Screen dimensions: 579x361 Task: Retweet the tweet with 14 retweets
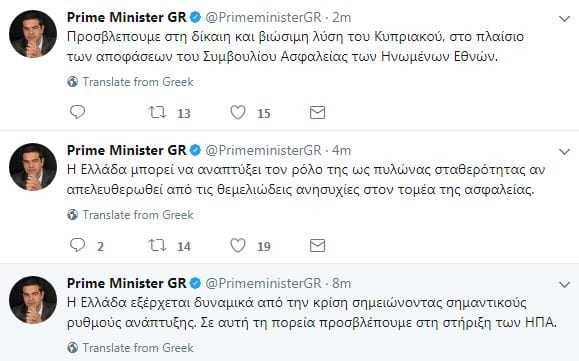click(x=157, y=245)
